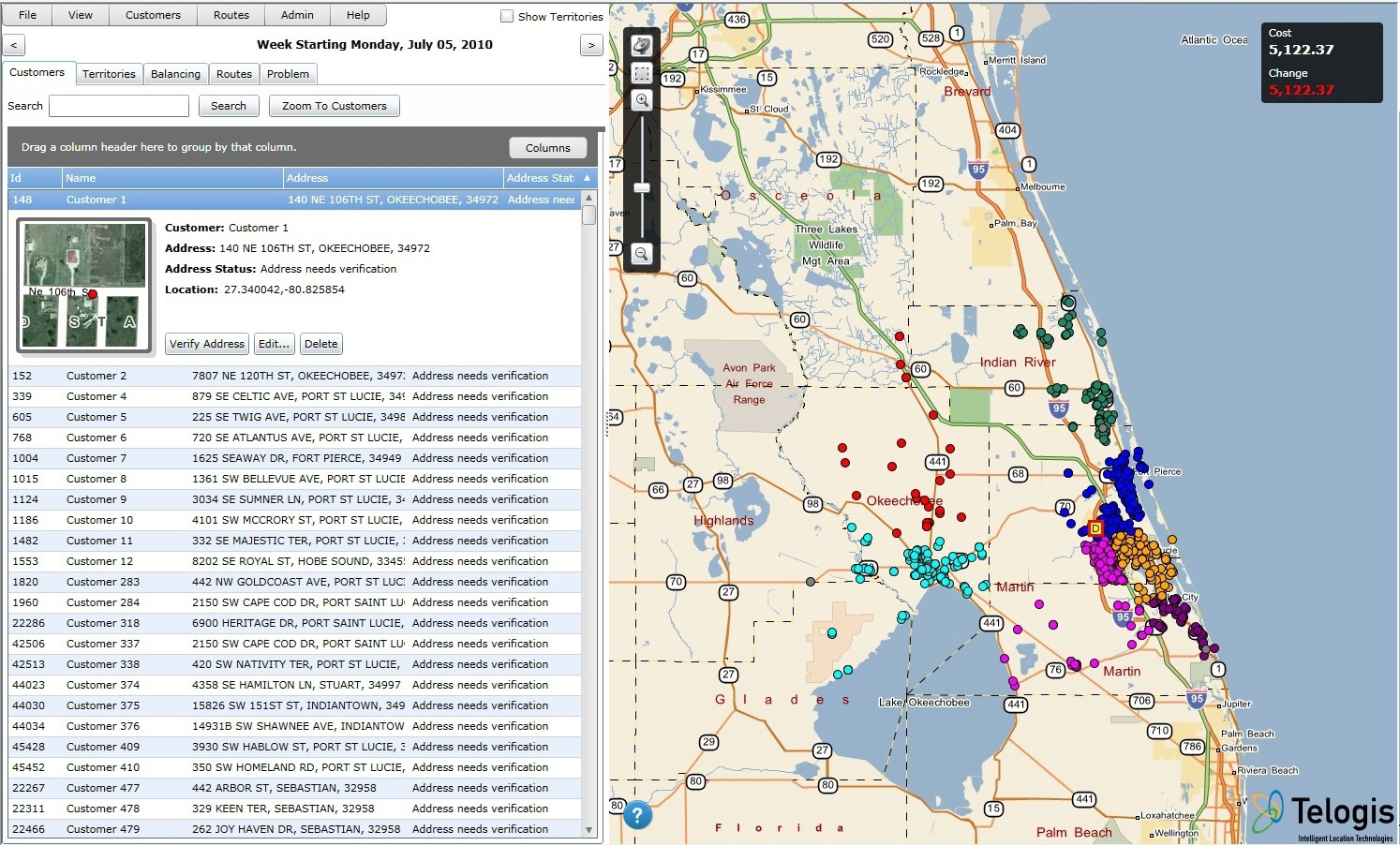Open the Admin menu
Screen dimensions: 1400x846
tap(297, 14)
